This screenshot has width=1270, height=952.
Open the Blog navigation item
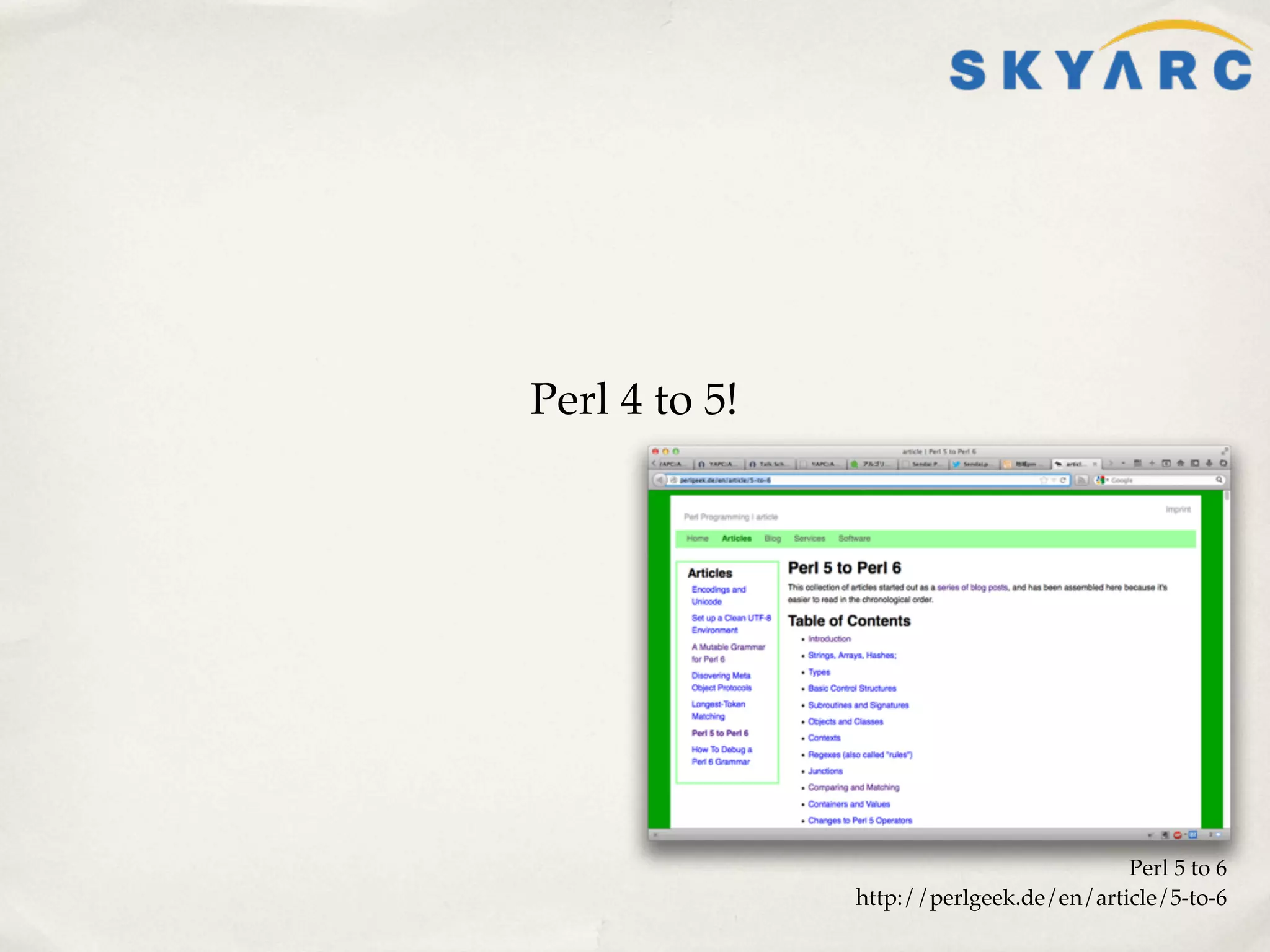coord(772,539)
